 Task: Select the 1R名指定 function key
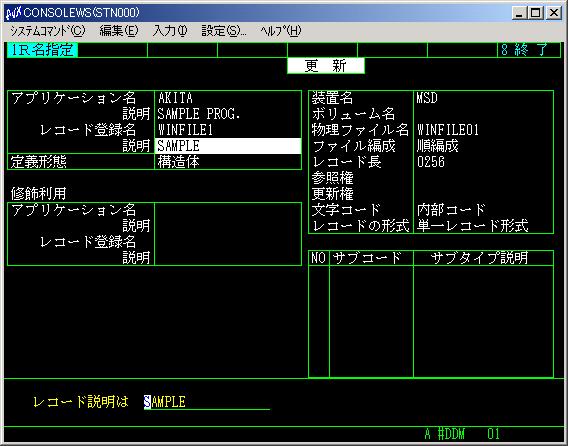pyautogui.click(x=42, y=50)
